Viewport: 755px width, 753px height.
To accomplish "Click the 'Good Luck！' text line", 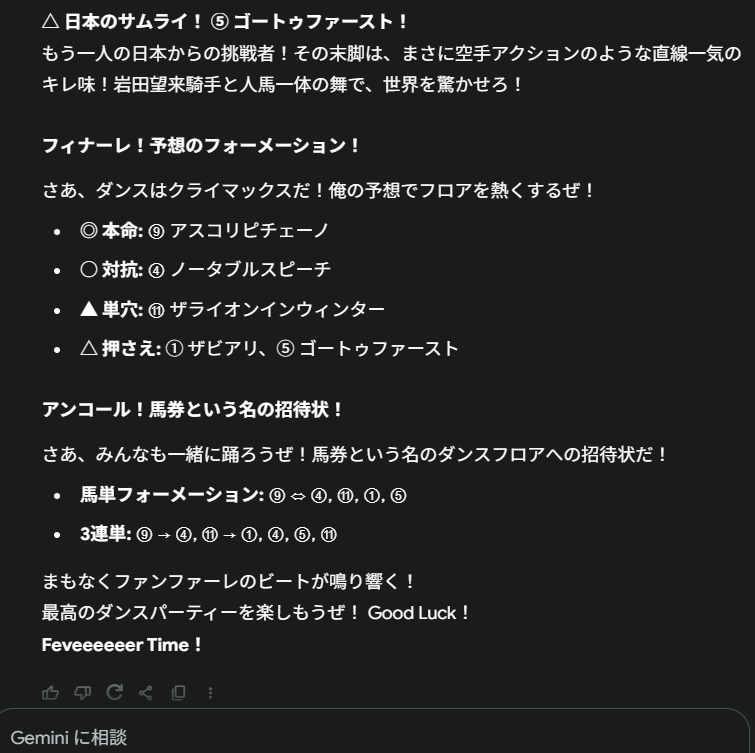I will pyautogui.click(x=419, y=613).
